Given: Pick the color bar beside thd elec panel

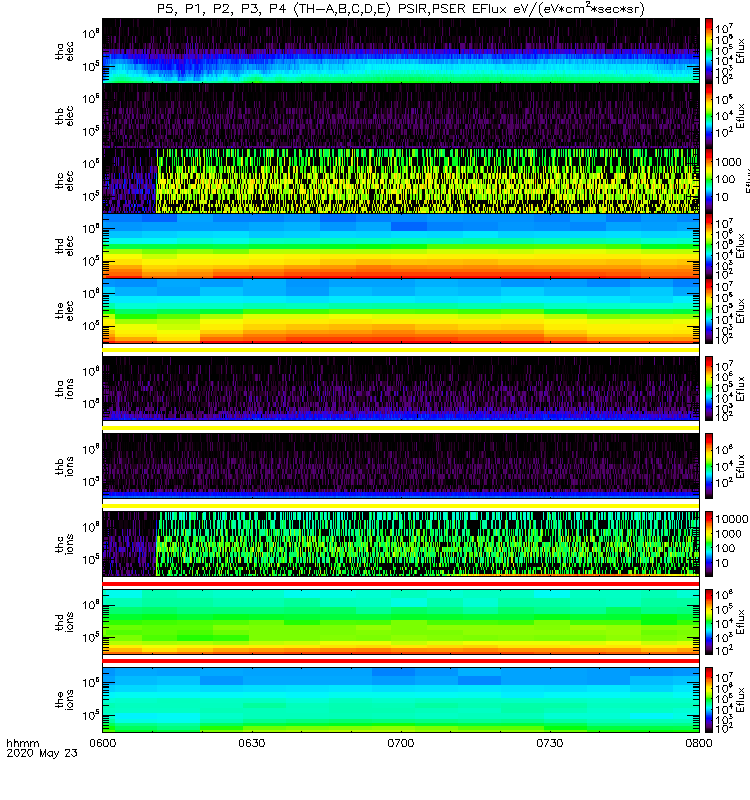Looking at the screenshot, I should coord(709,245).
